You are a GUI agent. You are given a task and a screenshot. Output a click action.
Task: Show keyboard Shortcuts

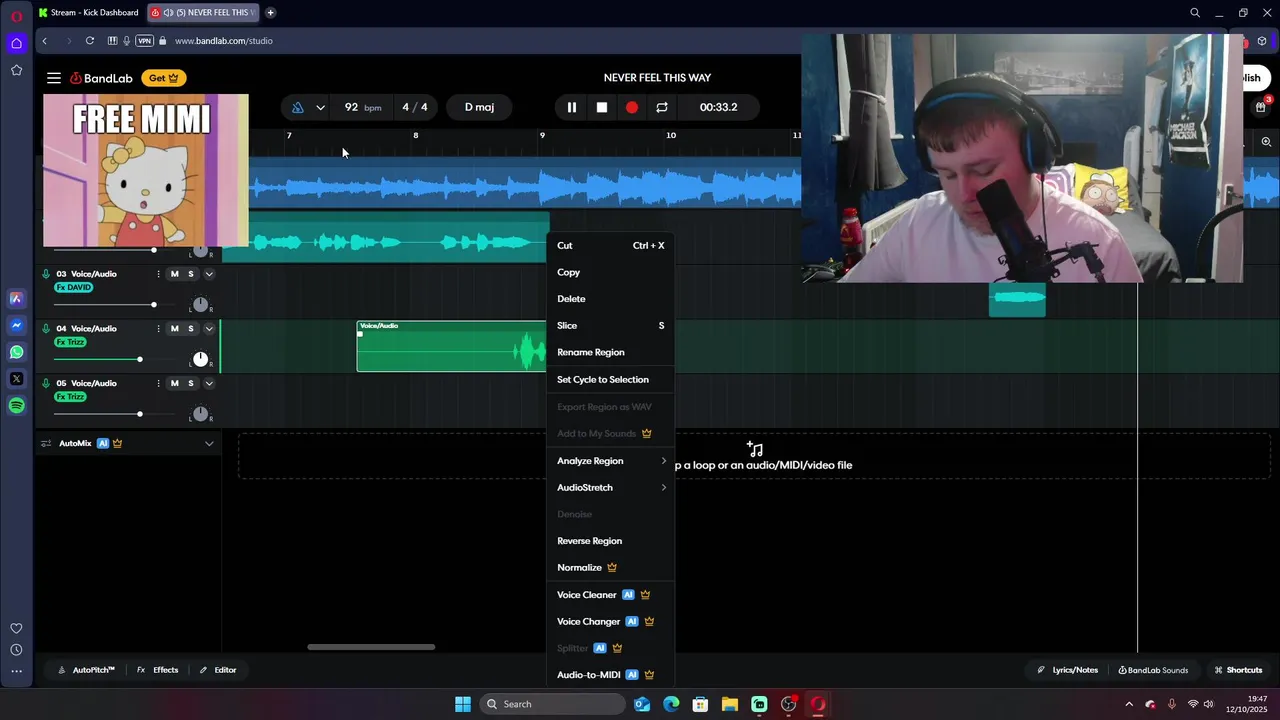pyautogui.click(x=1238, y=670)
